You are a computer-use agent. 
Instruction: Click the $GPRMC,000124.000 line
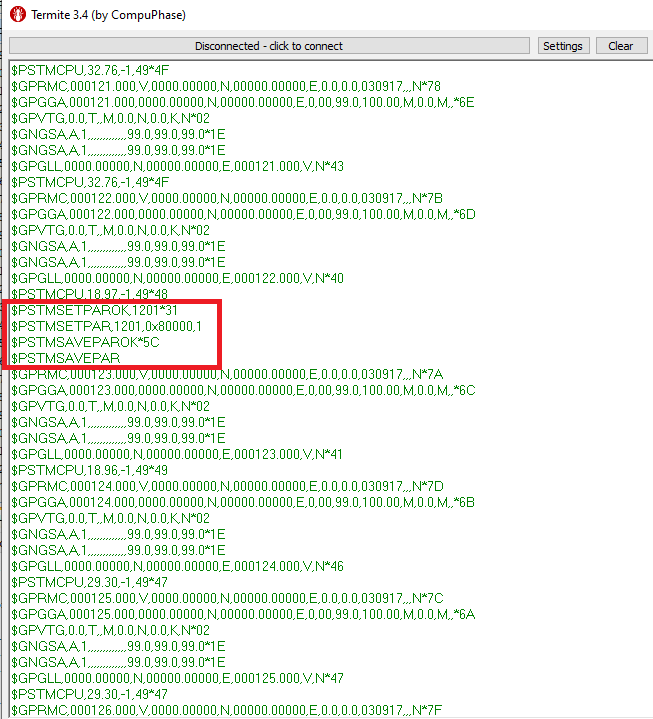click(x=227, y=486)
